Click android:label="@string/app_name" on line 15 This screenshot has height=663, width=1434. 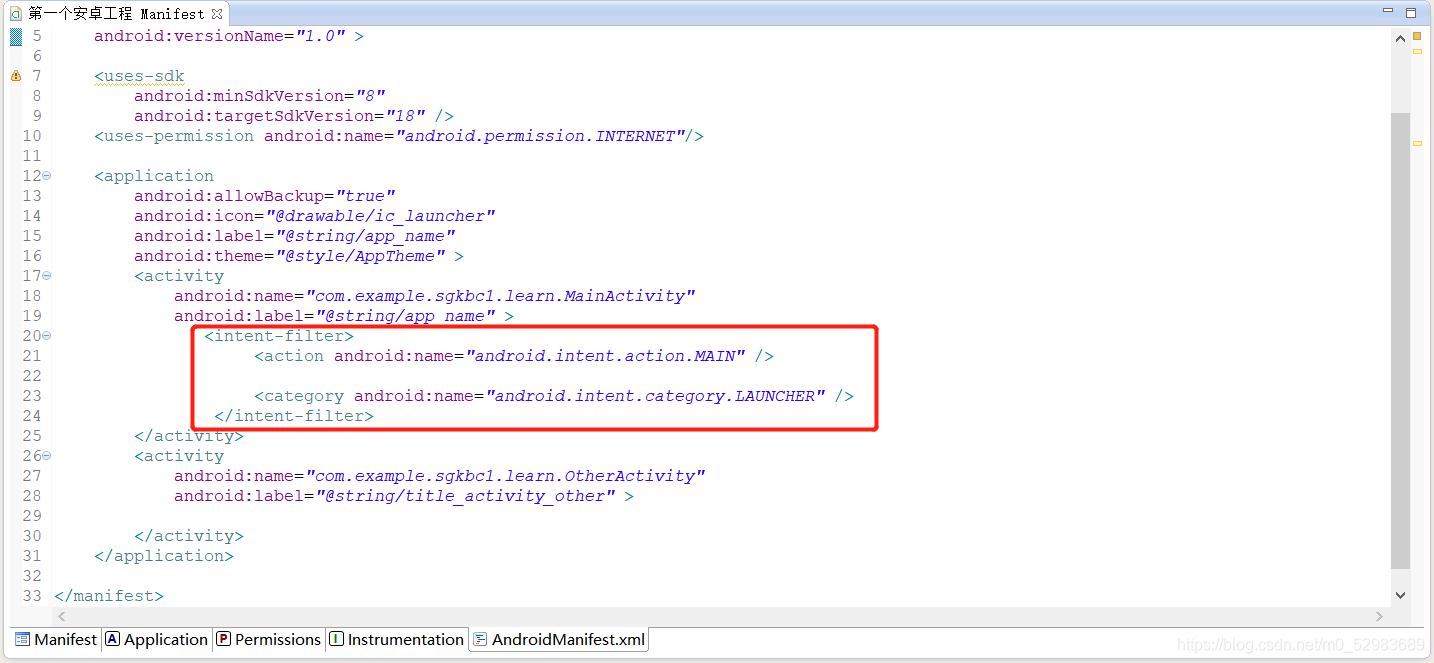tap(295, 236)
